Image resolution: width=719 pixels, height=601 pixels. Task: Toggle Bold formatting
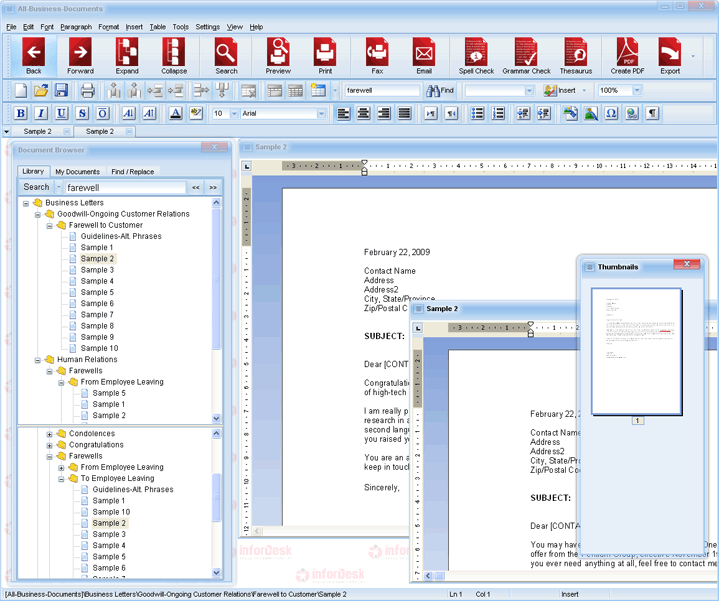coord(21,113)
